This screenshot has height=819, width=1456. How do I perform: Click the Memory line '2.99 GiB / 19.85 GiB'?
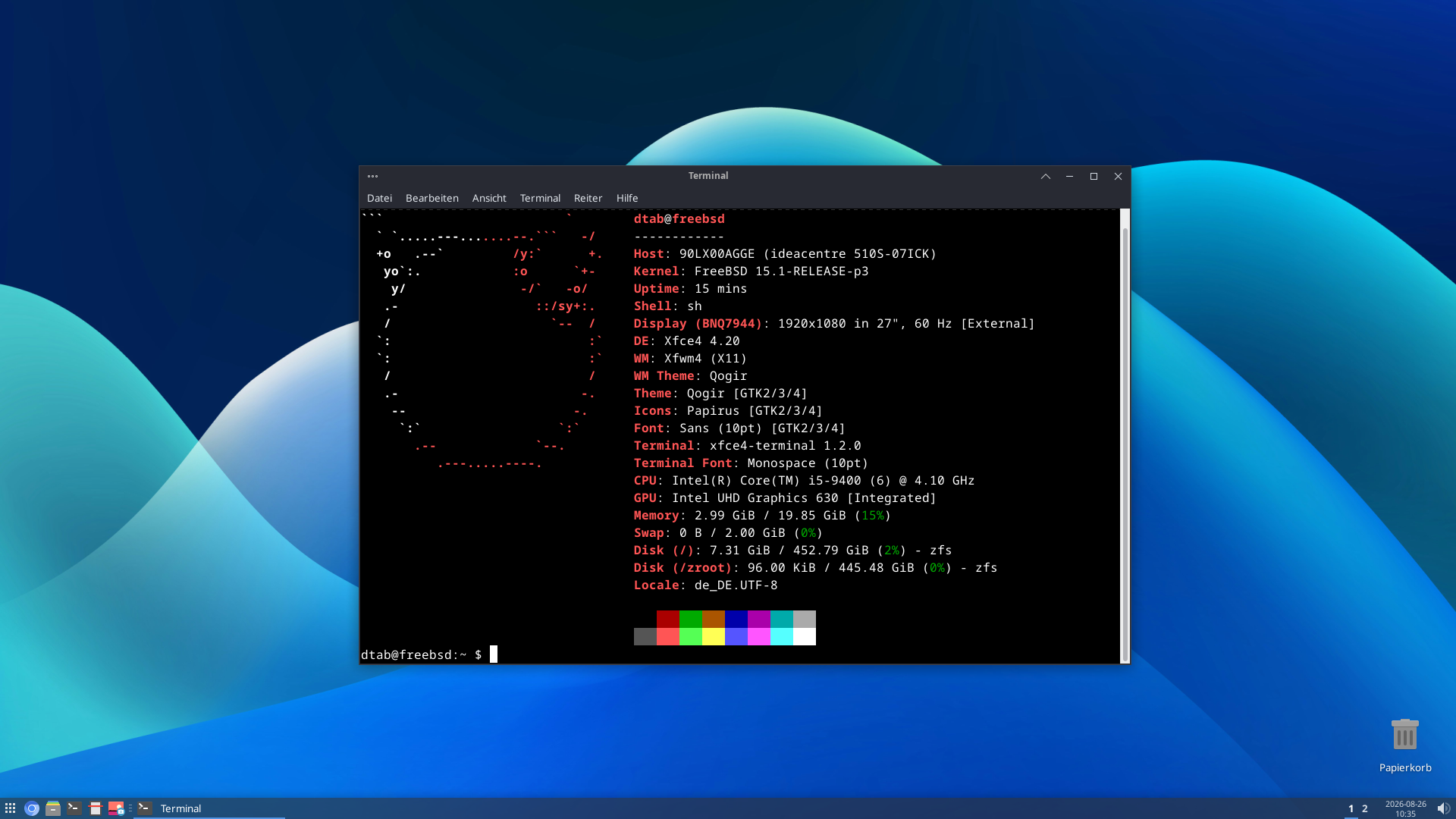[763, 515]
